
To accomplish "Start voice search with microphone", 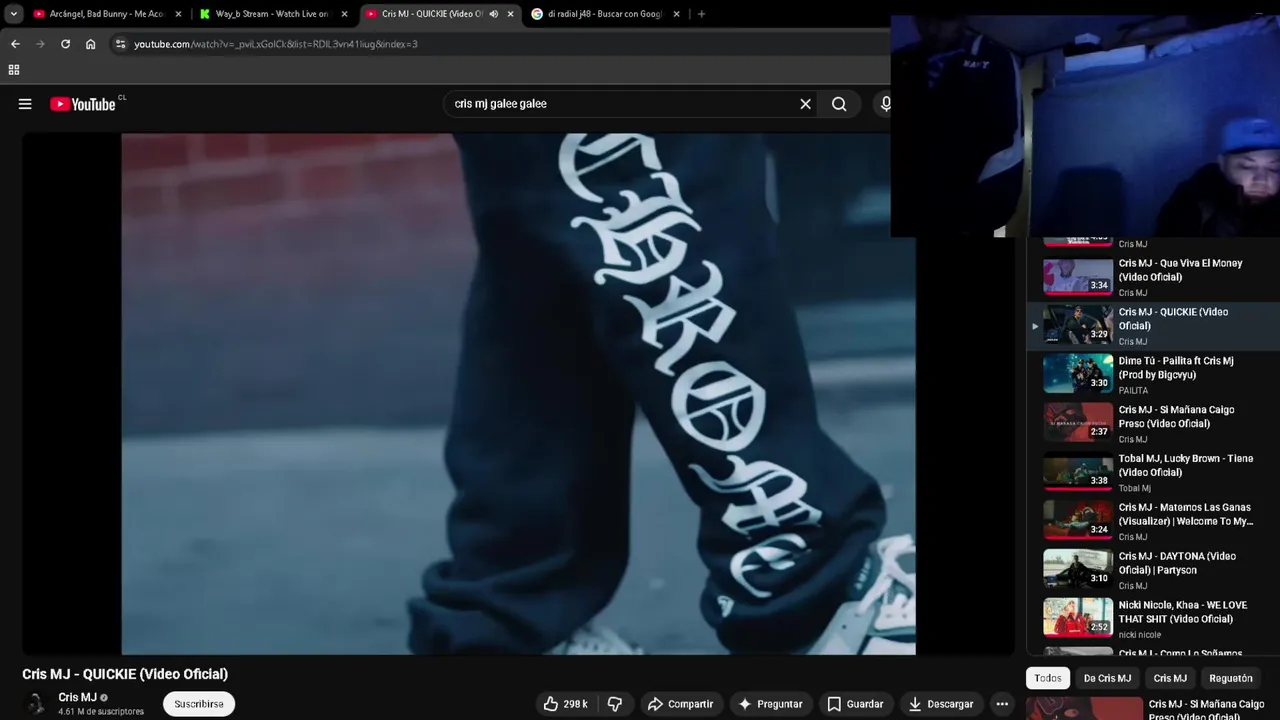I will click(885, 104).
